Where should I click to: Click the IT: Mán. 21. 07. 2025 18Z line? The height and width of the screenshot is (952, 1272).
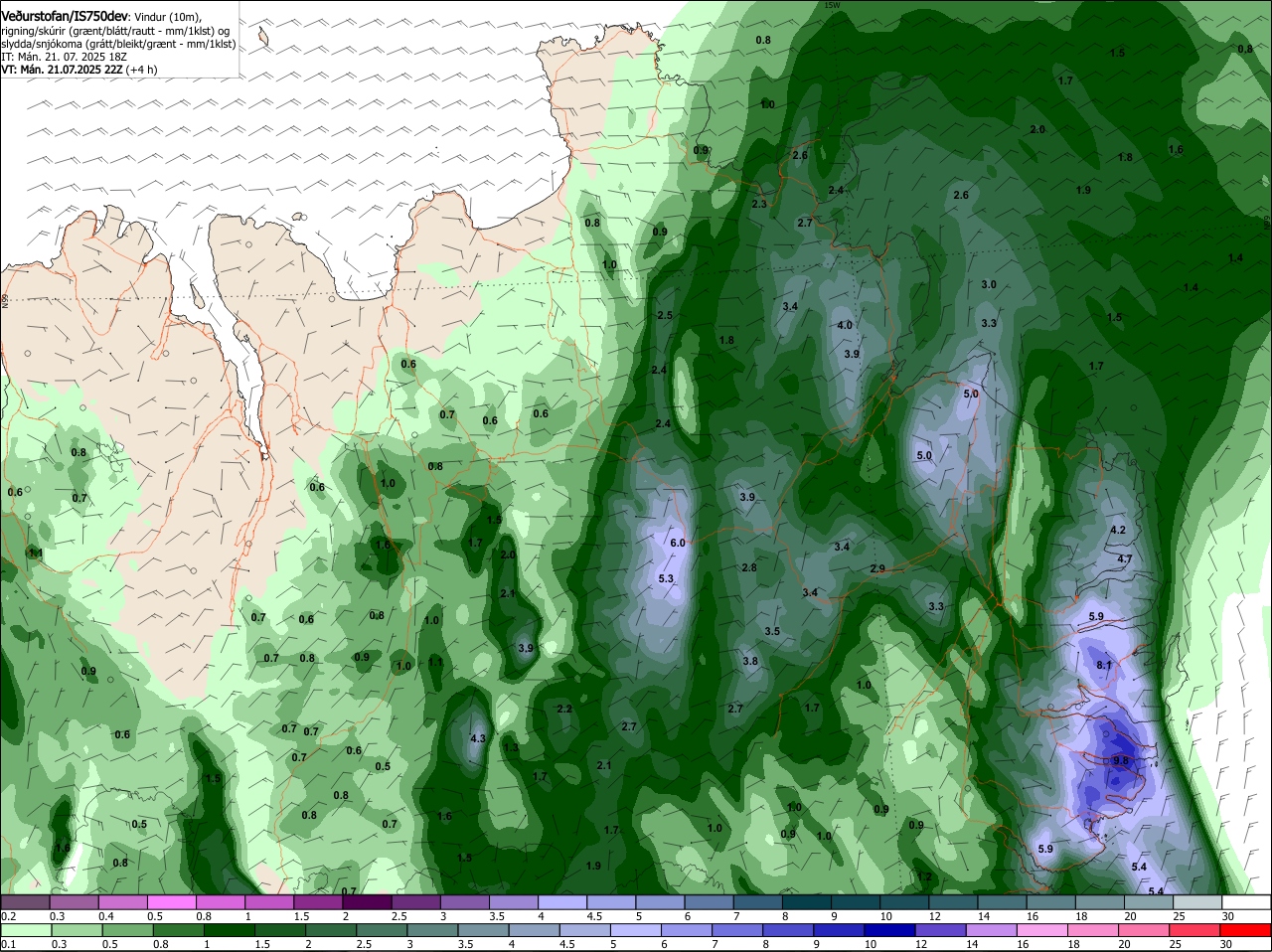[x=64, y=57]
